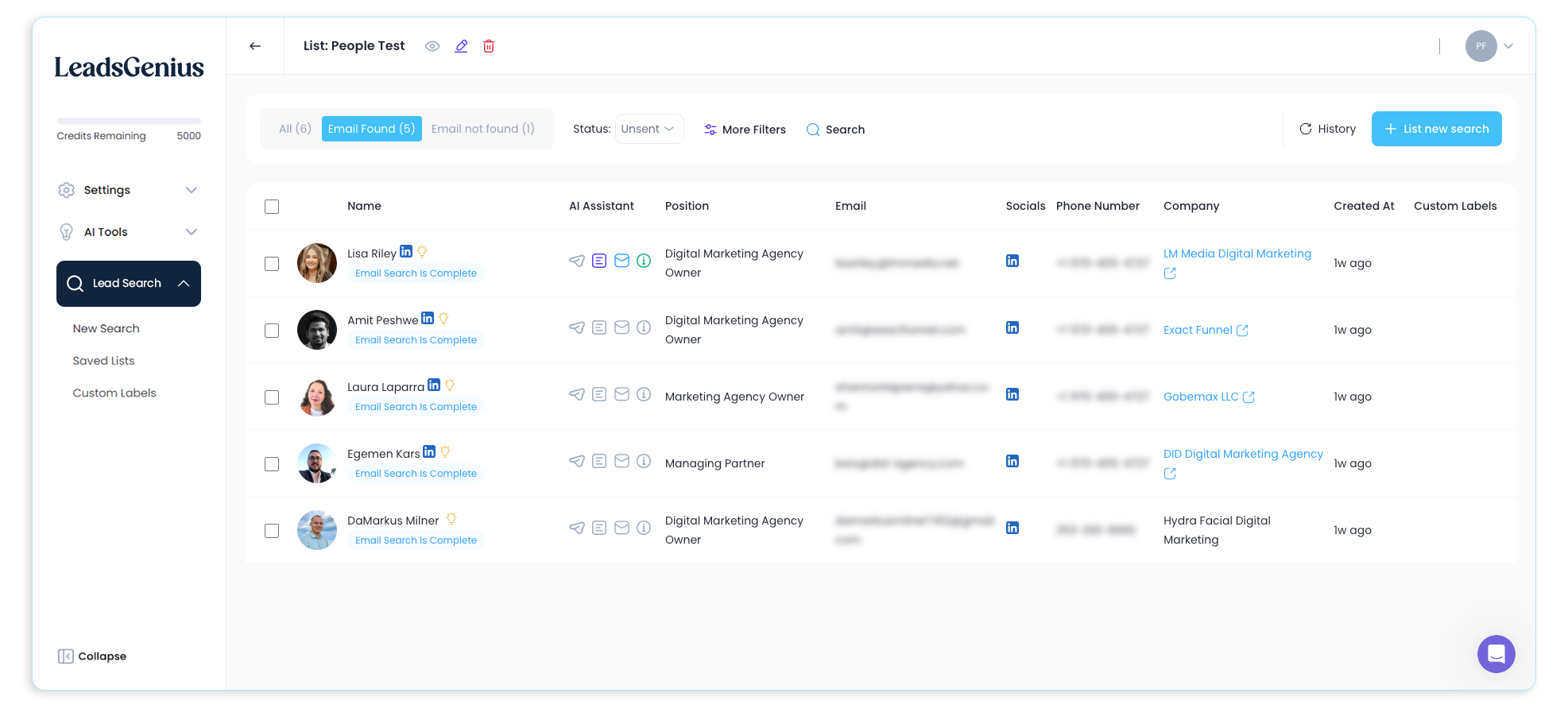Viewport: 1568px width, 728px height.
Task: Click the send icon in Lisa Riley row
Action: pyautogui.click(x=577, y=261)
